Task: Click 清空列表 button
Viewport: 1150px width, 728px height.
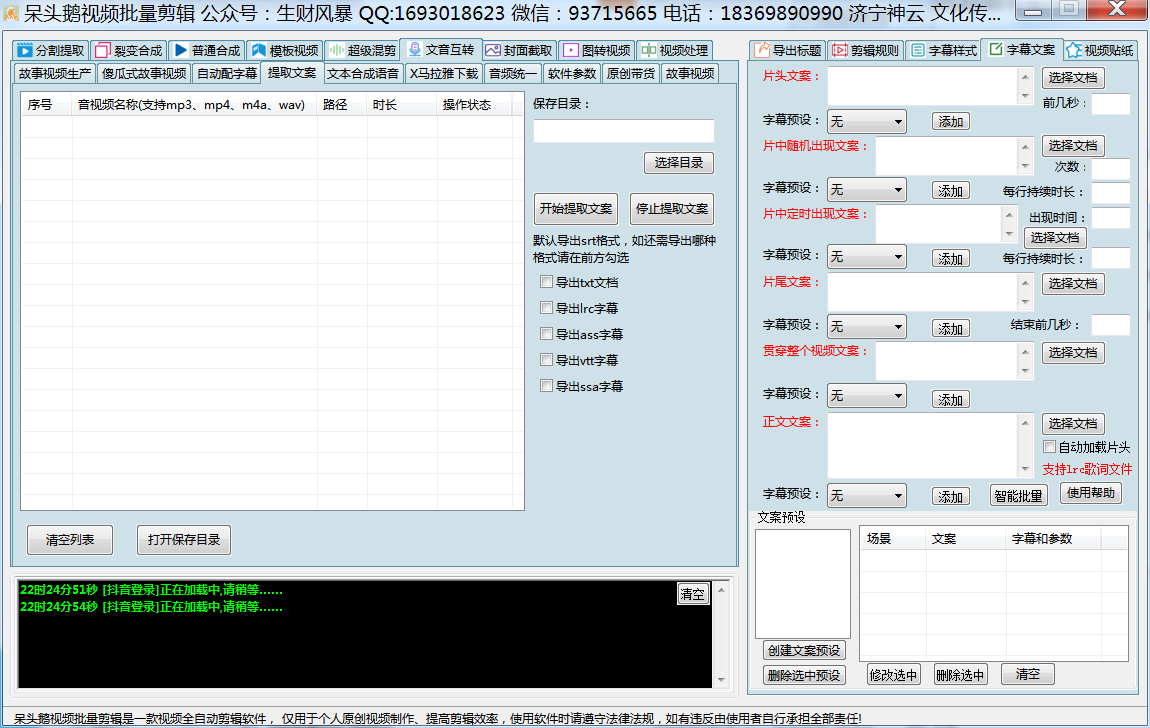Action: 70,540
